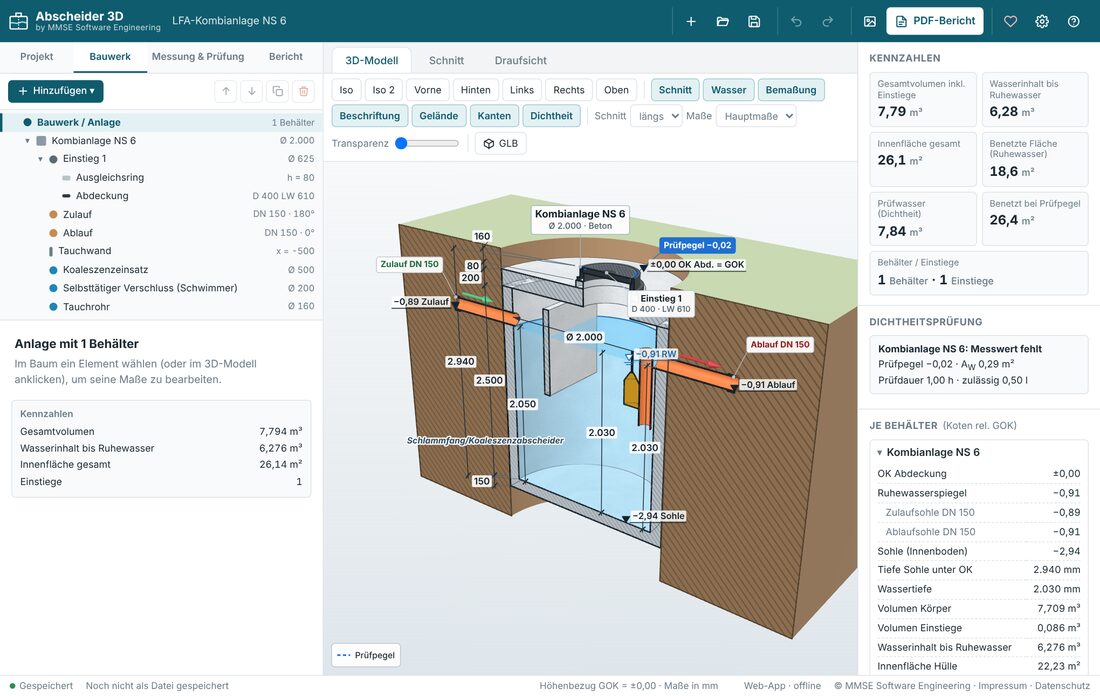
Task: Collapse Kombianlage NS 6 tree node
Action: (27, 141)
